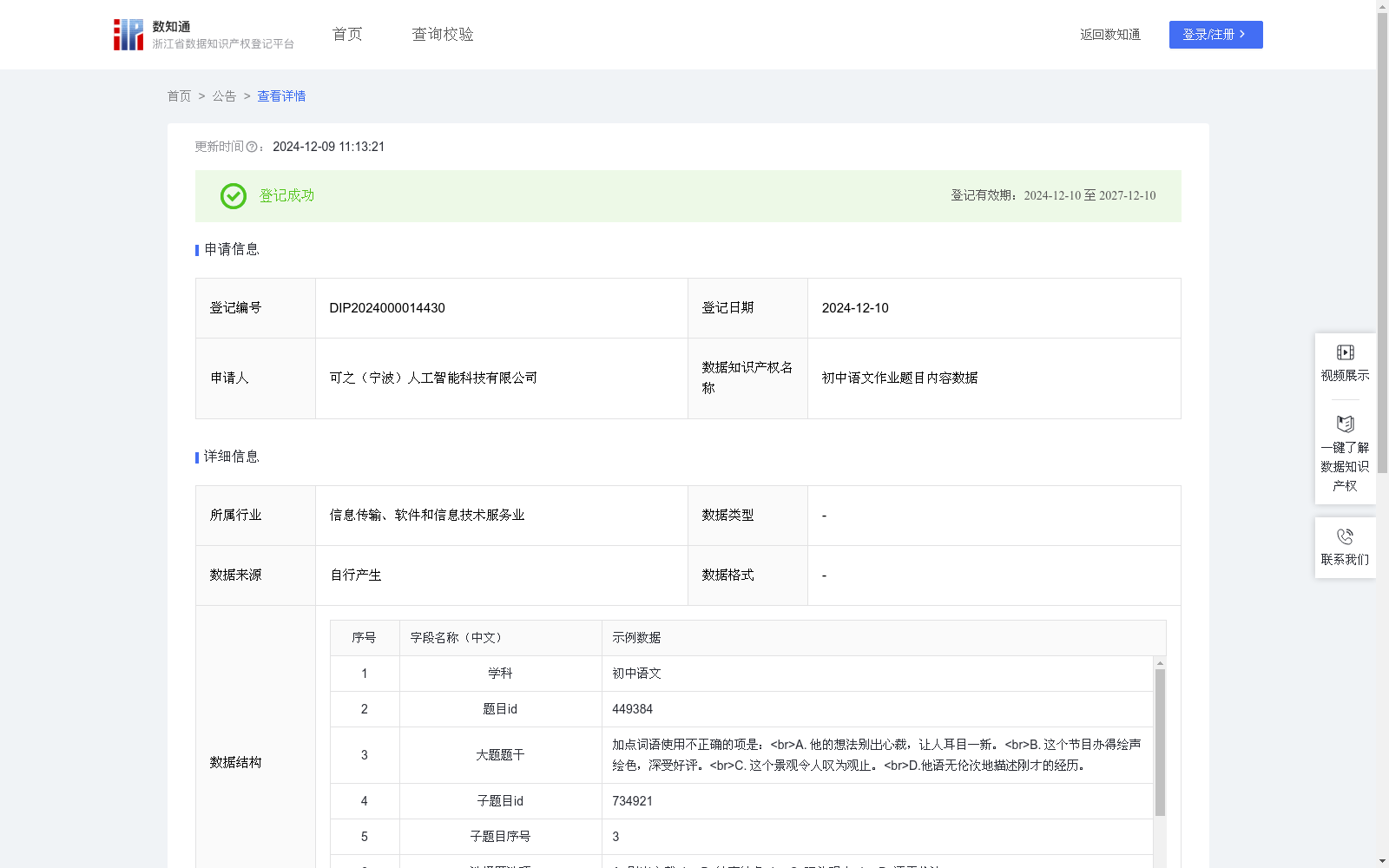Click the 申请信息 section heading
This screenshot has width=1389, height=868.
click(x=231, y=250)
